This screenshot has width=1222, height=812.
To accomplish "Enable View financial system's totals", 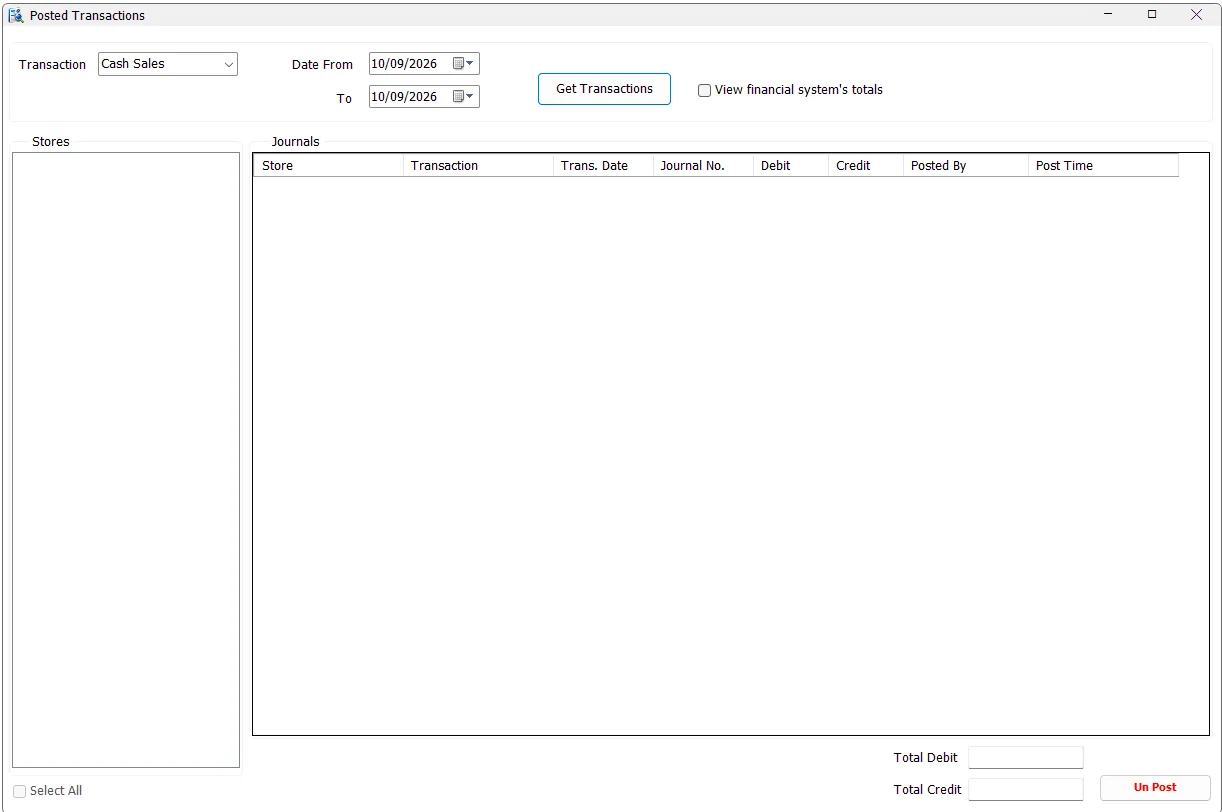I will point(704,90).
